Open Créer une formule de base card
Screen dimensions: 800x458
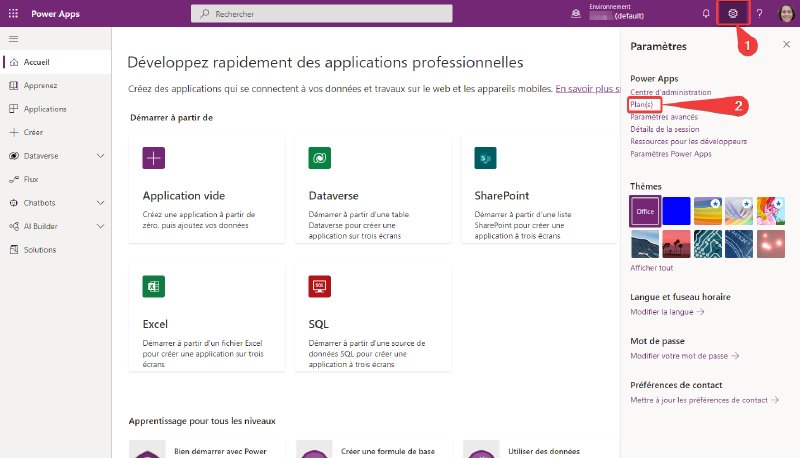373,449
